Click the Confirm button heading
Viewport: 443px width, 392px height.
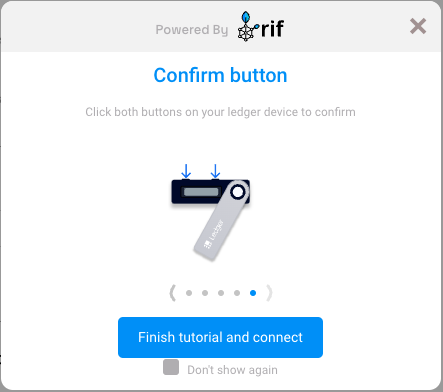tap(220, 75)
